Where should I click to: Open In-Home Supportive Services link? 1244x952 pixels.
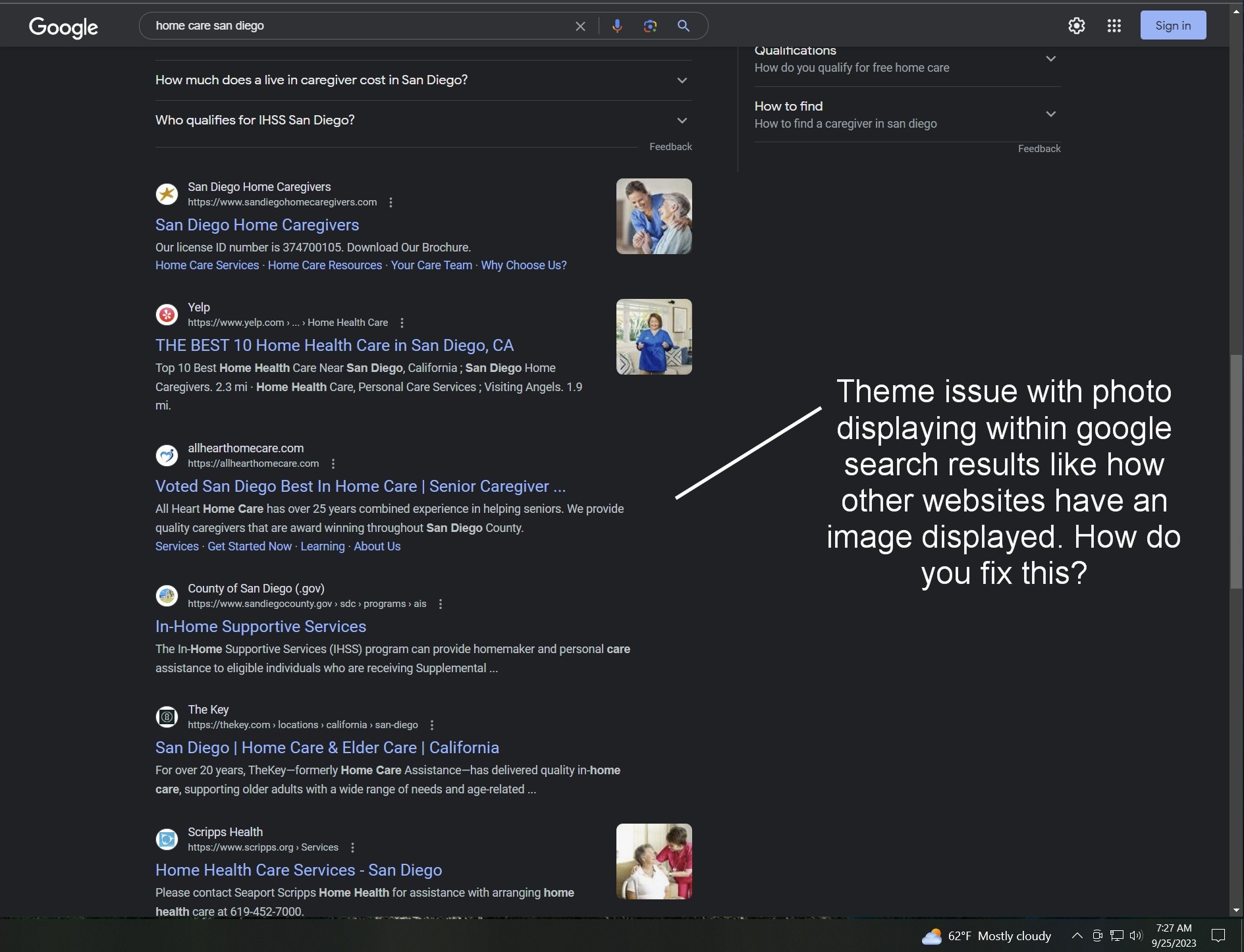pyautogui.click(x=261, y=627)
